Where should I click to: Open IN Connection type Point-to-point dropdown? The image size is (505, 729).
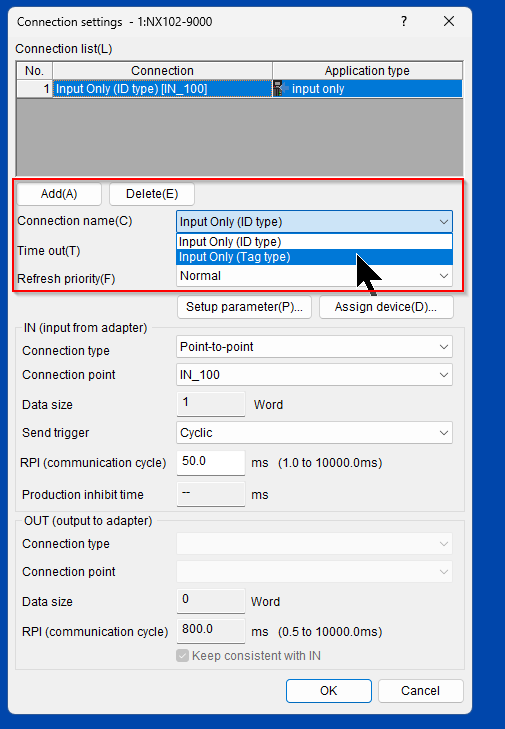(x=314, y=347)
